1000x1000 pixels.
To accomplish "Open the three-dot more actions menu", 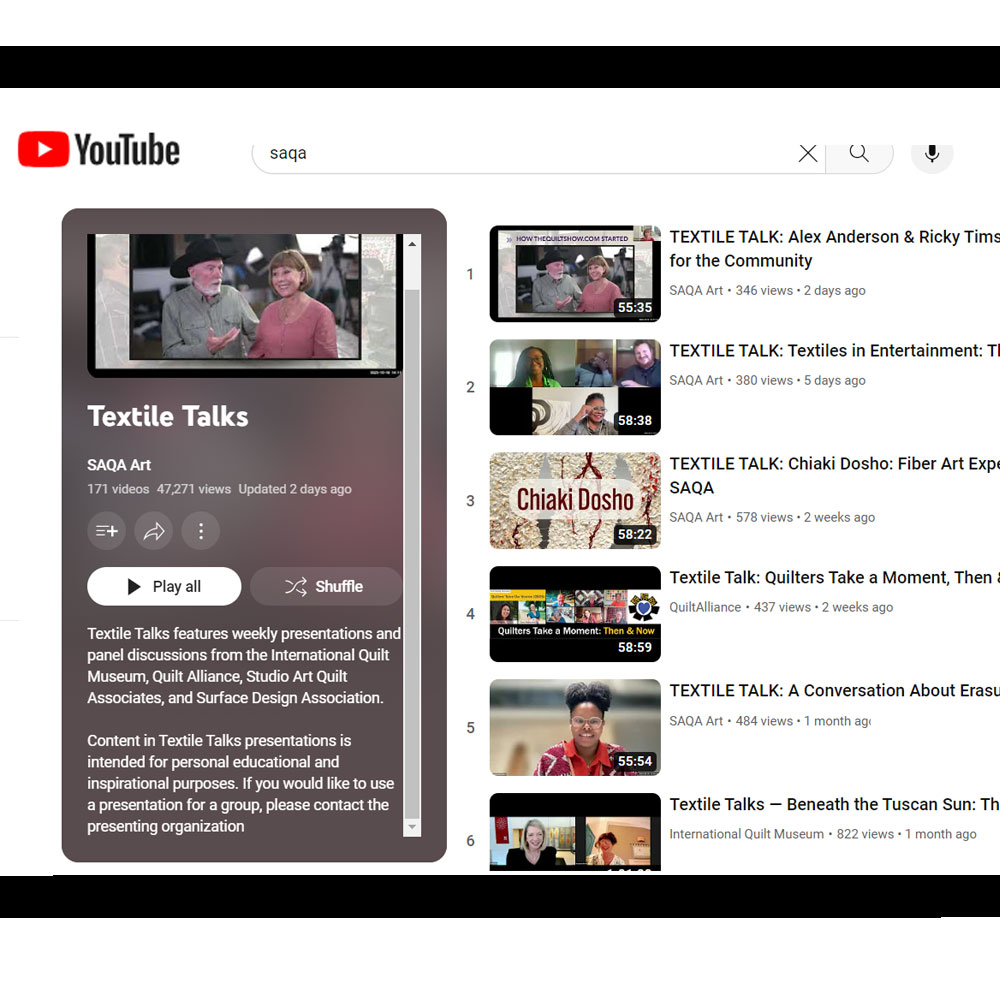I will 201,531.
